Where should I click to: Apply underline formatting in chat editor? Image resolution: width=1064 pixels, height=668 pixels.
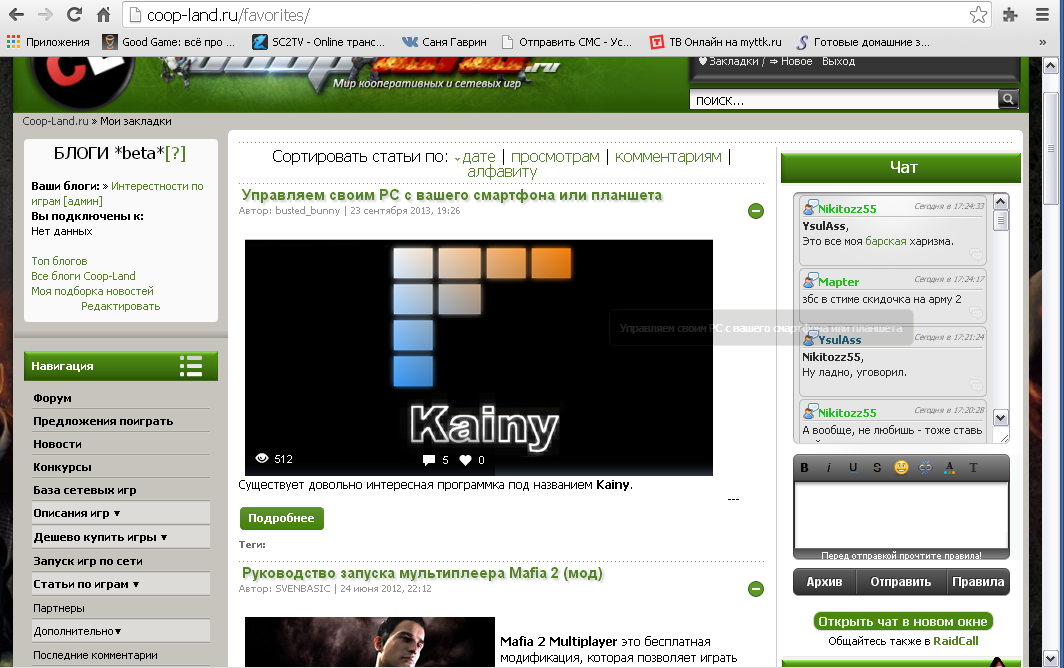tap(853, 467)
